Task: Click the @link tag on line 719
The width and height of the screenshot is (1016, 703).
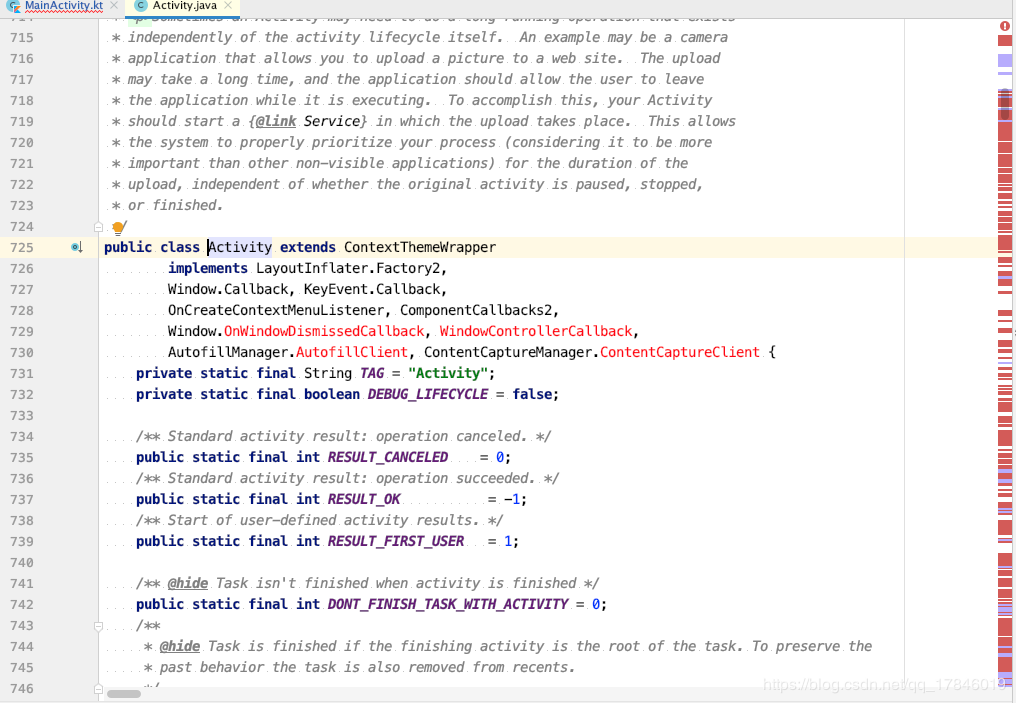Action: coord(275,122)
